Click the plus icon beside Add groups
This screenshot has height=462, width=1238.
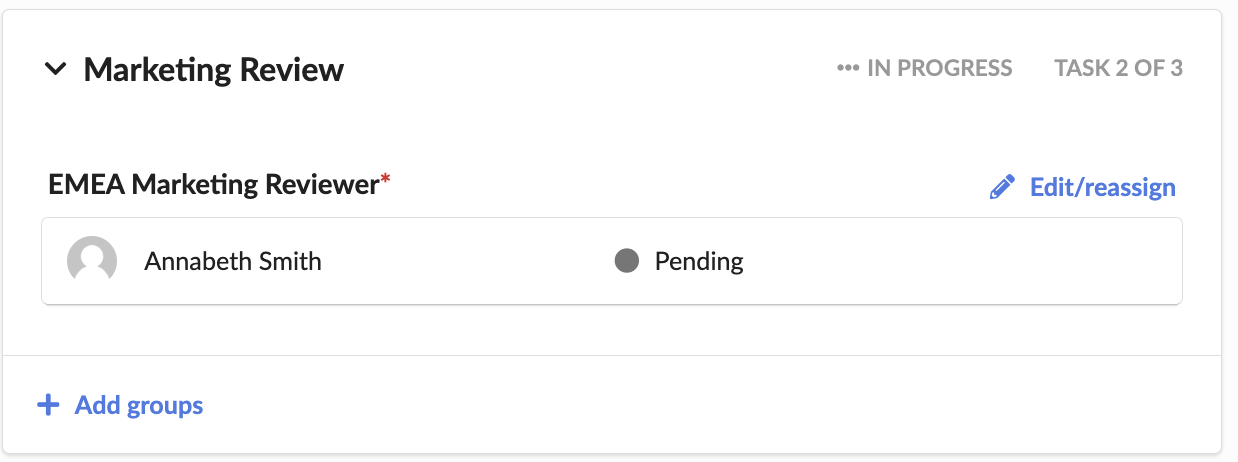tap(48, 405)
